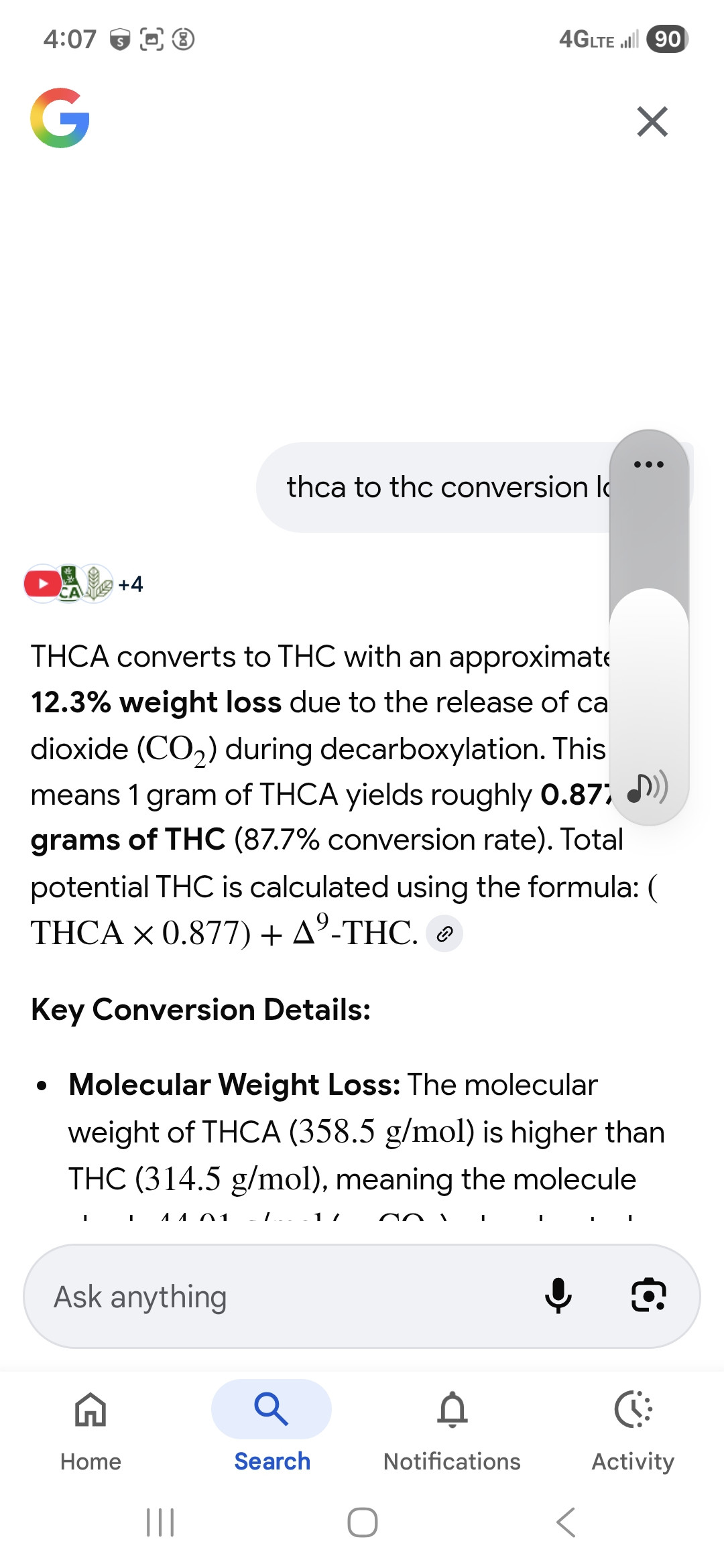Open the three-dot menu on the volume panel
The image size is (724, 1568).
648,464
